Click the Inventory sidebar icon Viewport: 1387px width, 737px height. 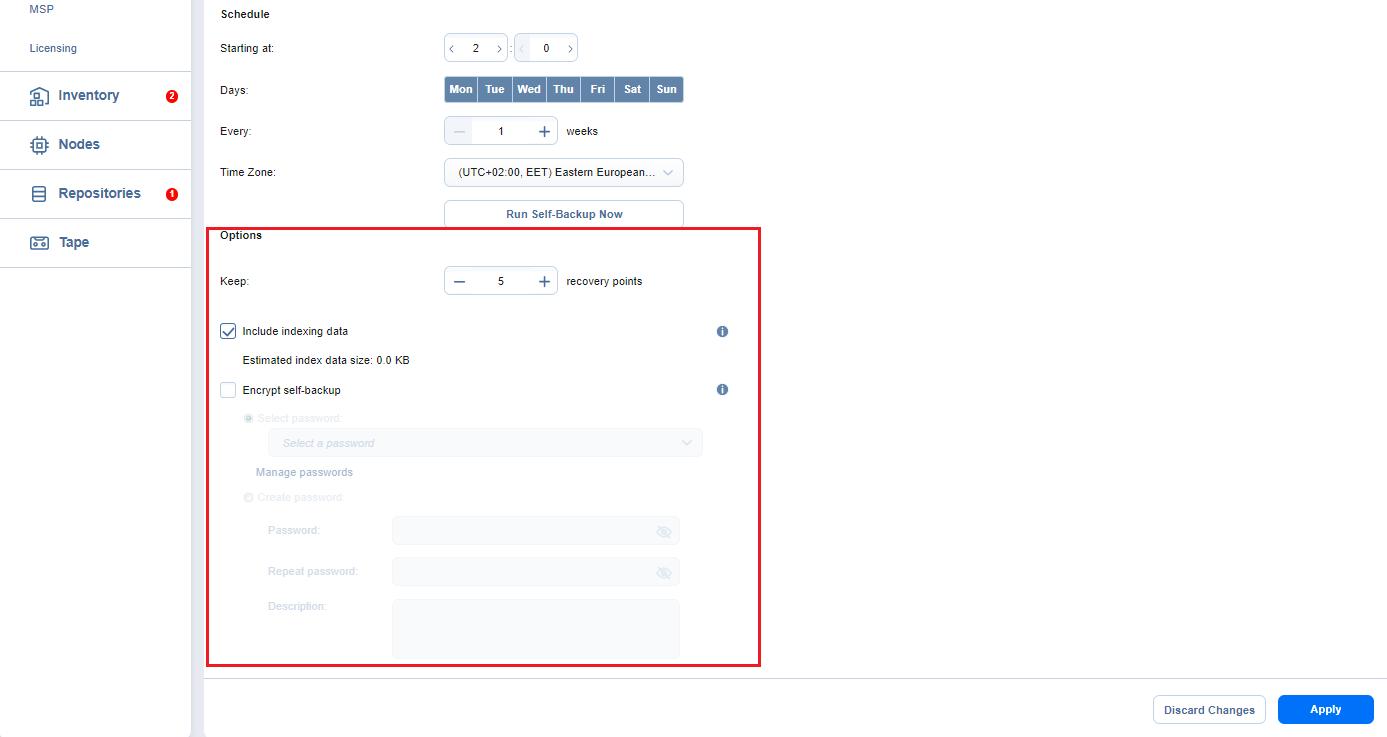click(x=39, y=96)
